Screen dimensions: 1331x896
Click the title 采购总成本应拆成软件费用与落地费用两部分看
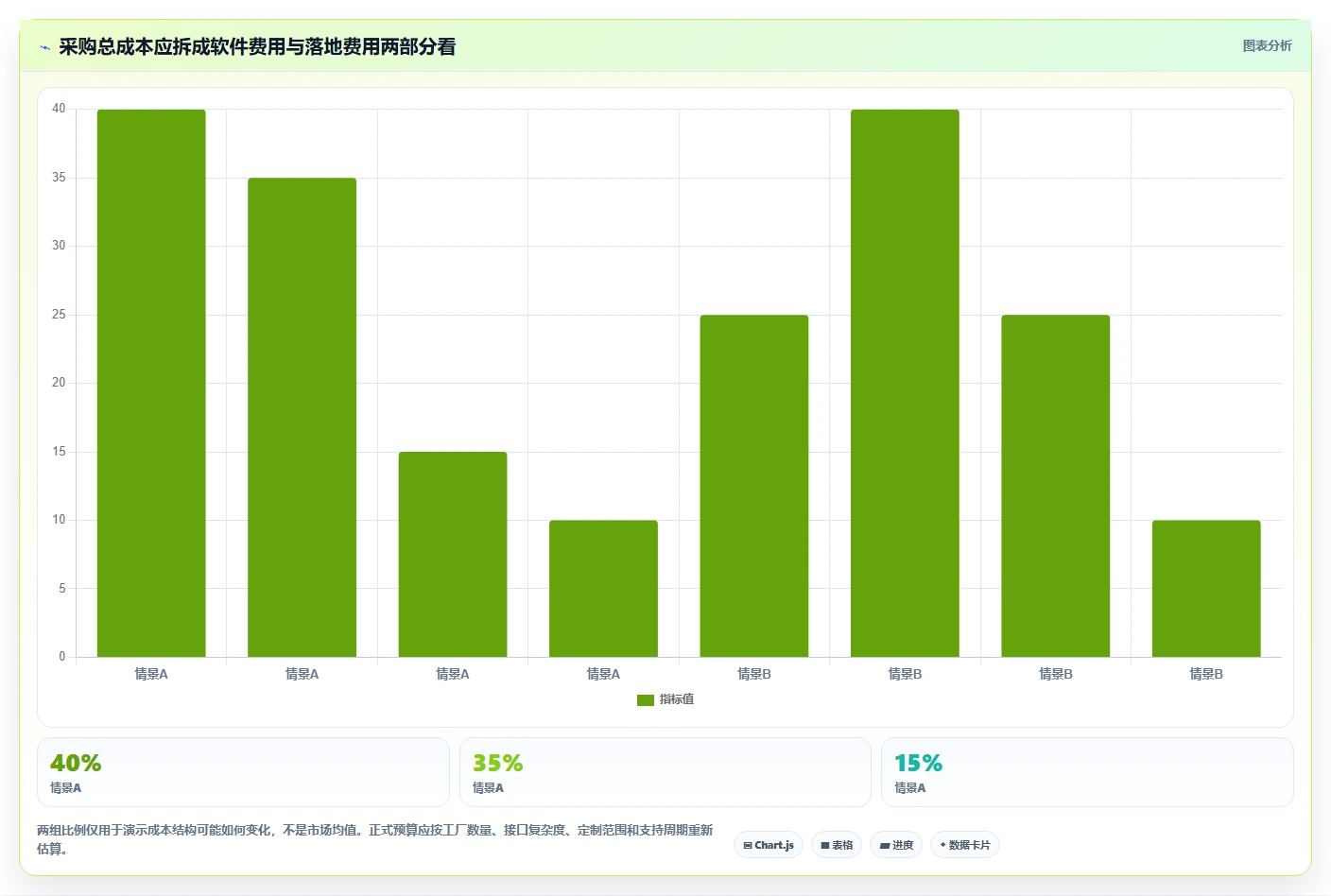click(257, 46)
